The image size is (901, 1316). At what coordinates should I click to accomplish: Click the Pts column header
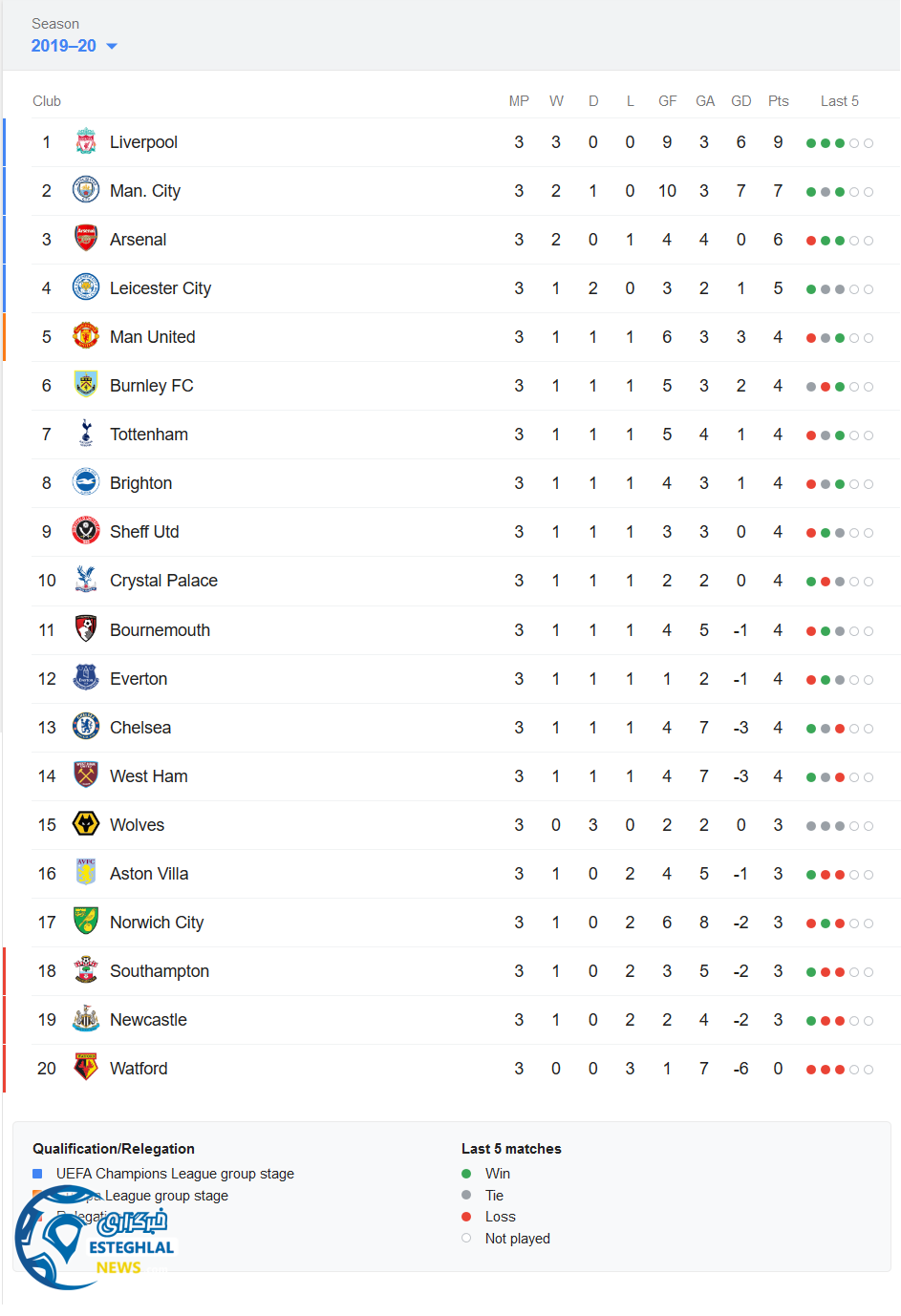pos(778,101)
